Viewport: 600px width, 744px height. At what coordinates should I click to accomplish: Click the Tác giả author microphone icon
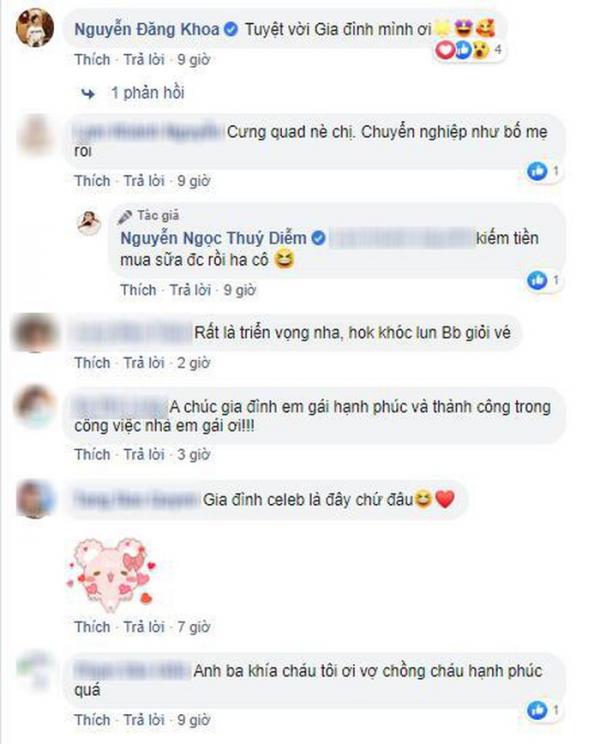(x=125, y=217)
